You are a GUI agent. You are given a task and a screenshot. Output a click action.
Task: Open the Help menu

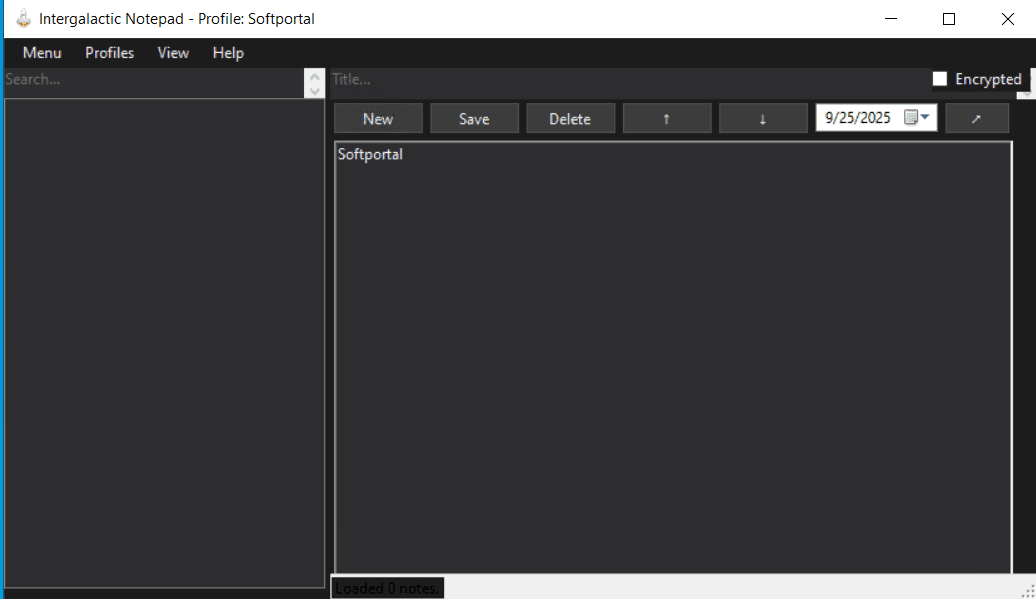228,53
